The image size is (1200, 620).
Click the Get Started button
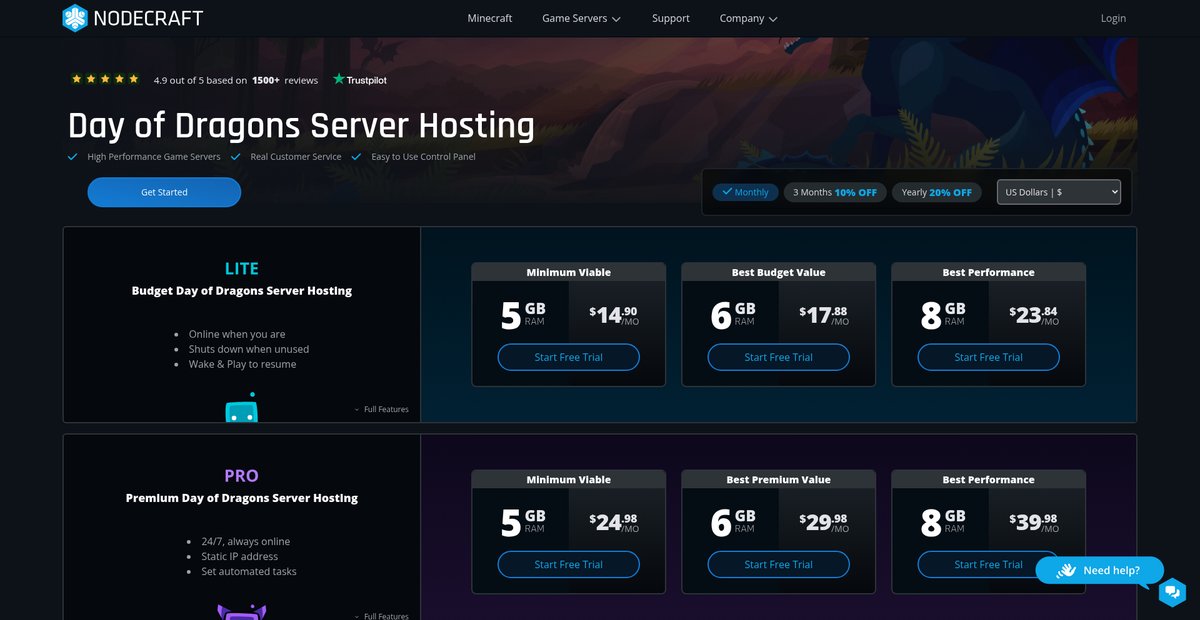tap(164, 192)
